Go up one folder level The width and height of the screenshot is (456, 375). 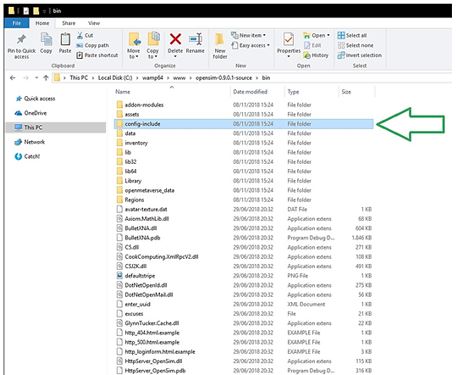coord(46,78)
